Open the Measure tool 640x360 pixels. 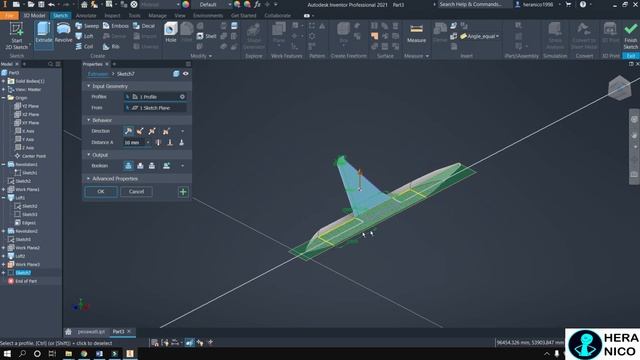point(416,33)
